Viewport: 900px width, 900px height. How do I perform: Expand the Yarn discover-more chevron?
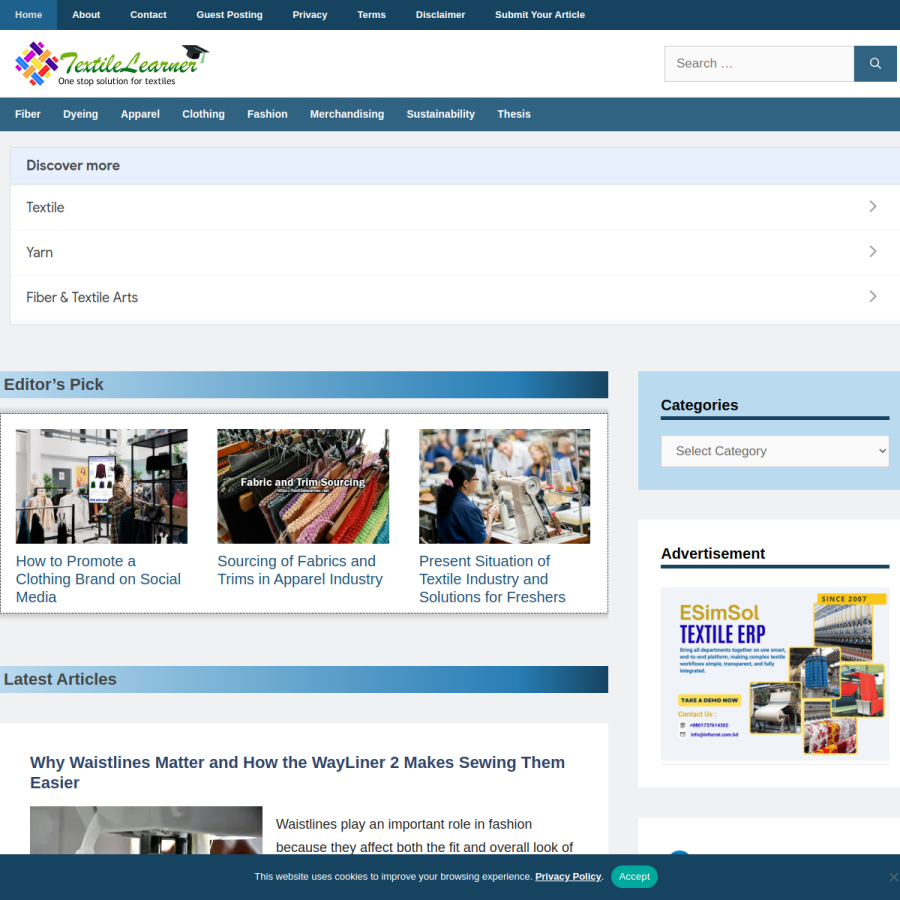click(x=872, y=252)
